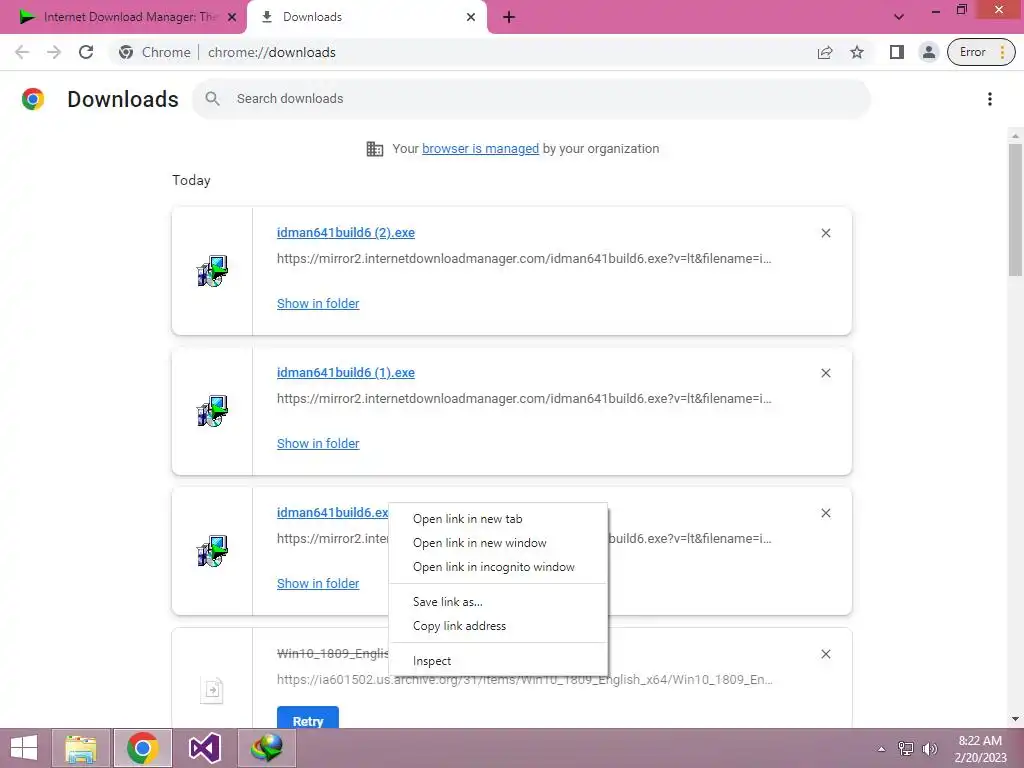The width and height of the screenshot is (1024, 768).
Task: Click the search magnifier icon
Action: point(212,99)
